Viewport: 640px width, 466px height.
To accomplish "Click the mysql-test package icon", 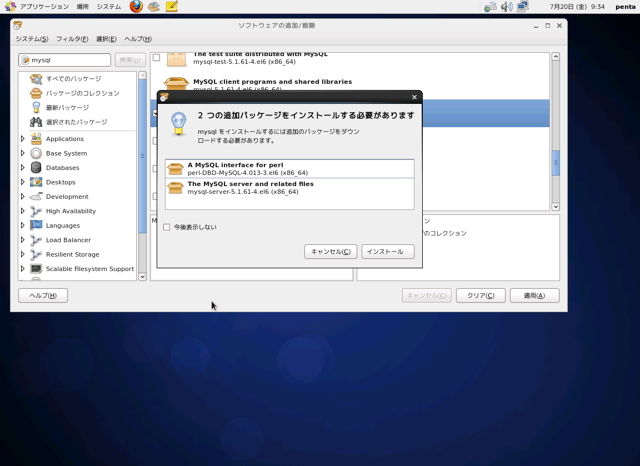I will pyautogui.click(x=176, y=59).
